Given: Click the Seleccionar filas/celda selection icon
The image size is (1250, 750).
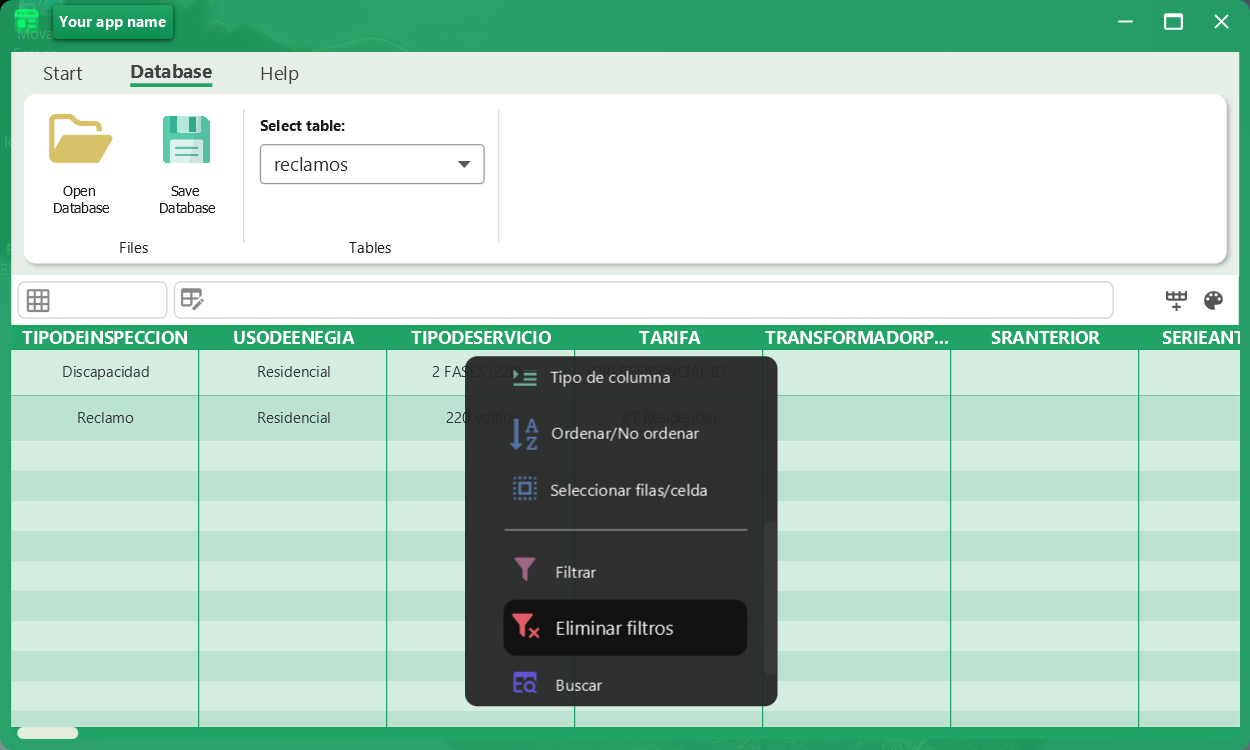Looking at the screenshot, I should [x=525, y=489].
